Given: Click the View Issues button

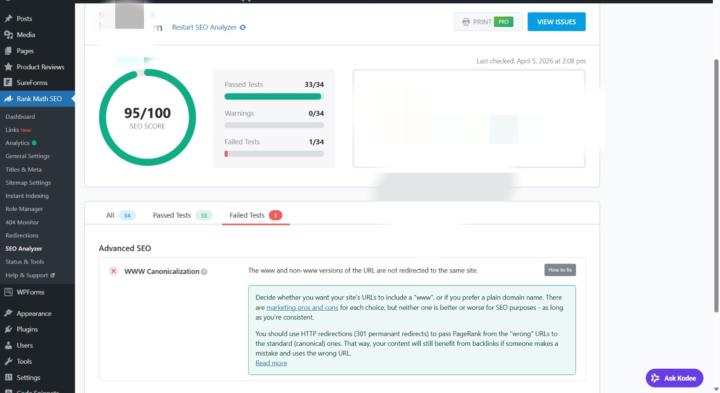Looking at the screenshot, I should [x=556, y=22].
